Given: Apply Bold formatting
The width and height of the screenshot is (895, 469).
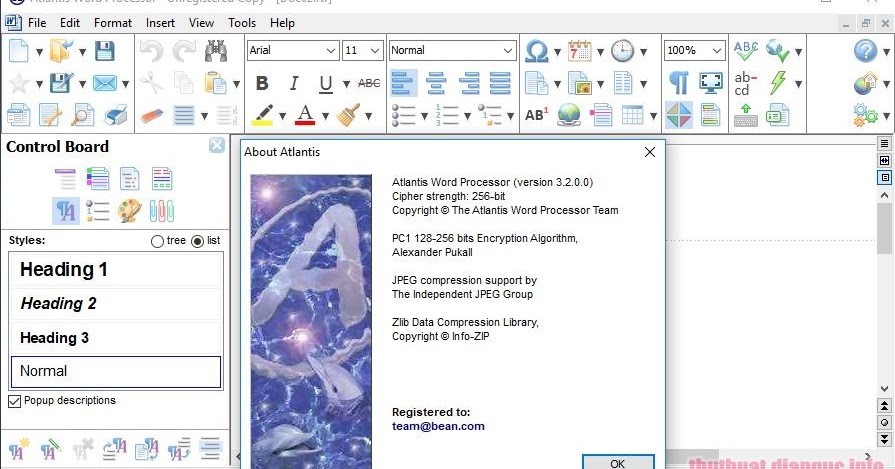Looking at the screenshot, I should (x=262, y=83).
